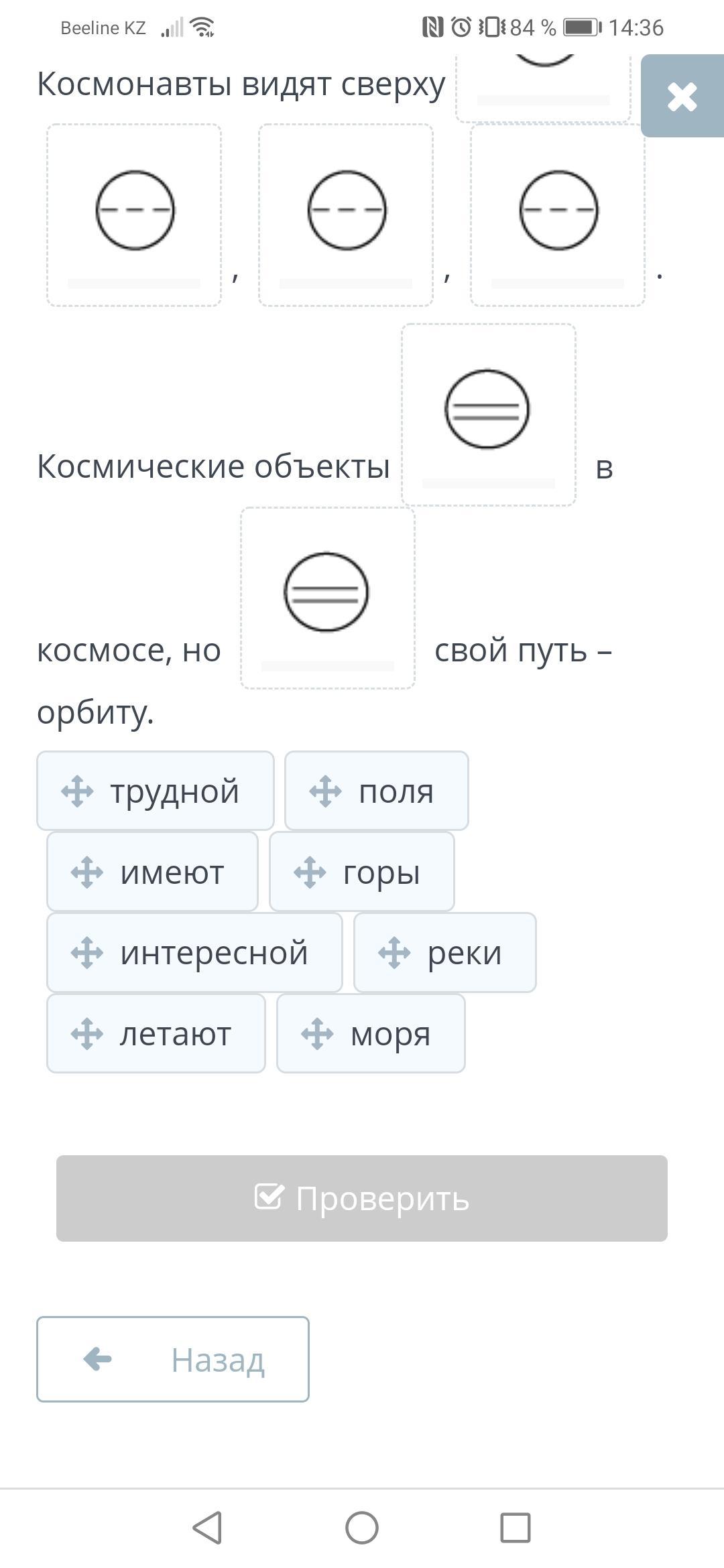Click the blank drop zone before "свой путь"

(x=327, y=598)
